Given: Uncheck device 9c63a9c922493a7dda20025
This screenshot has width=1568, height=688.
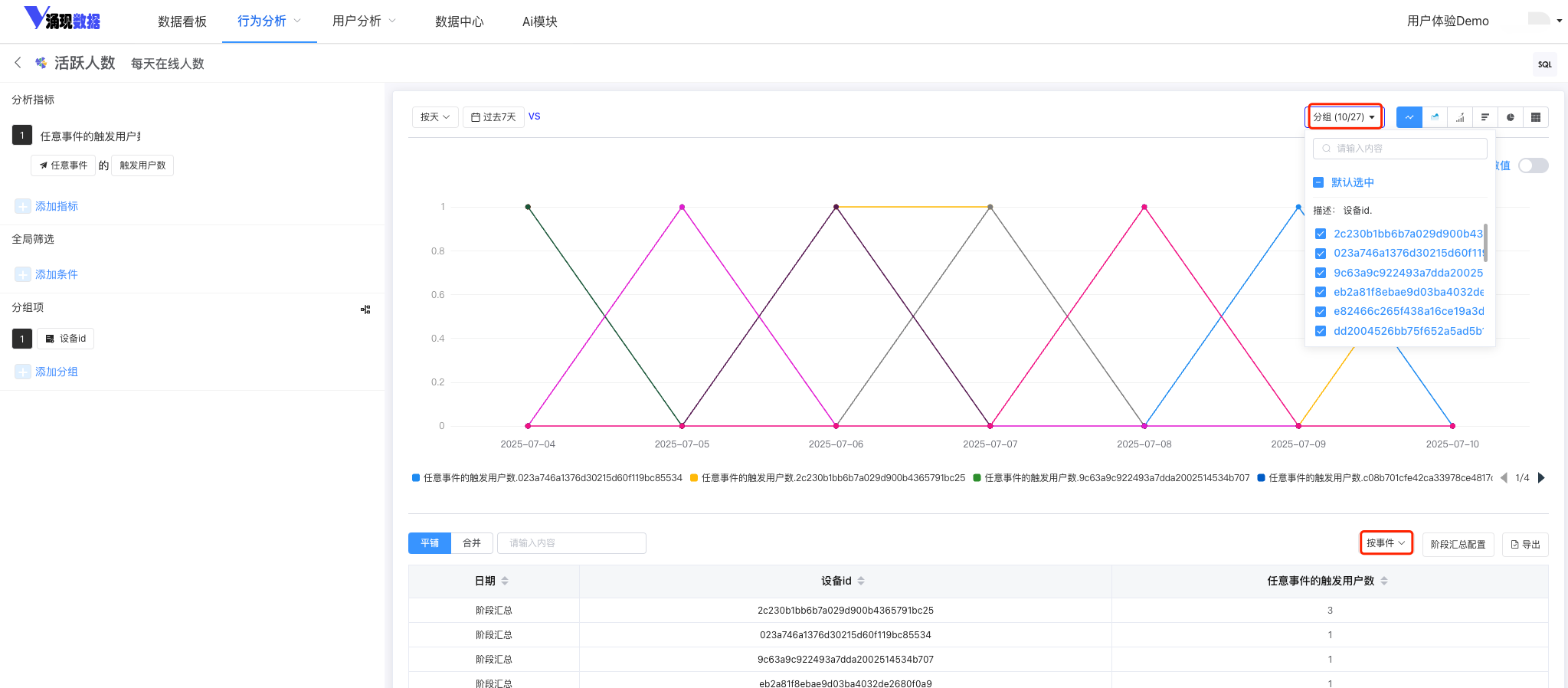Looking at the screenshot, I should (1321, 273).
